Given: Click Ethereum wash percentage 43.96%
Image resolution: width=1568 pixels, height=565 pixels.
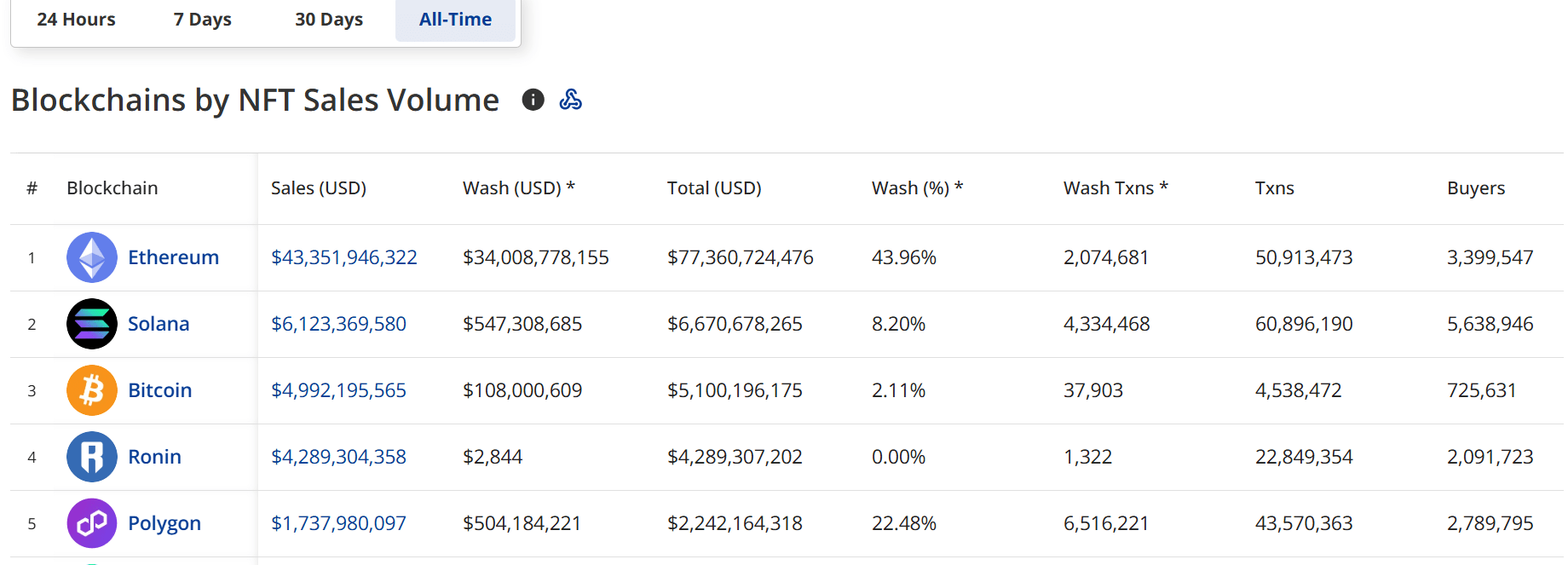Looking at the screenshot, I should 904,257.
